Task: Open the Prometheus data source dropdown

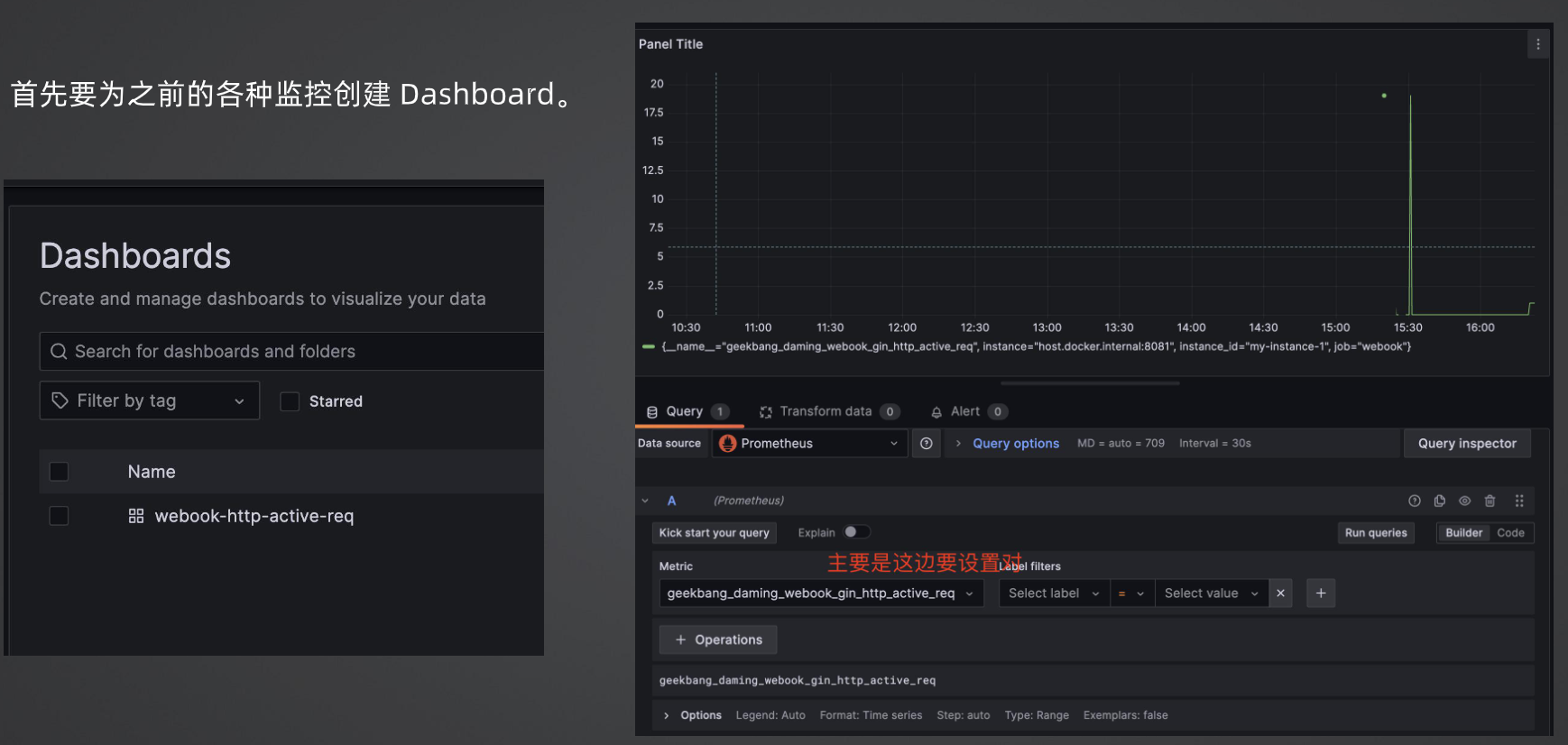Action: point(810,444)
